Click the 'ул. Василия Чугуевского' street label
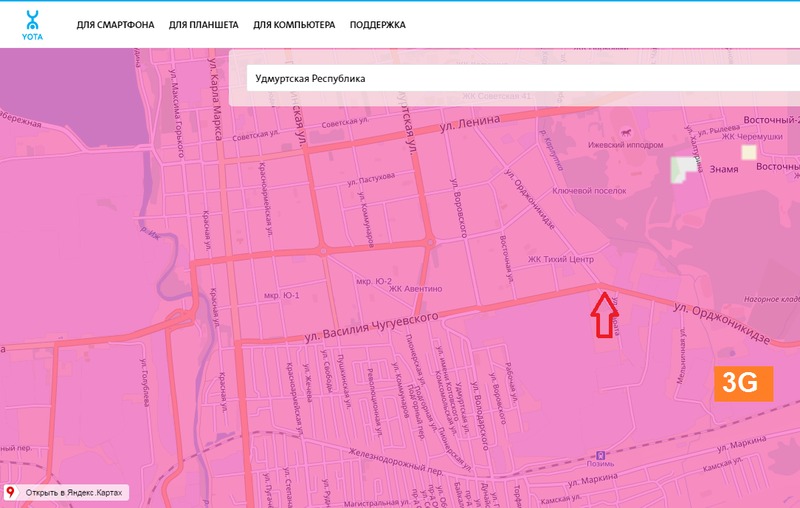Viewport: 800px width, 508px height. (x=371, y=327)
